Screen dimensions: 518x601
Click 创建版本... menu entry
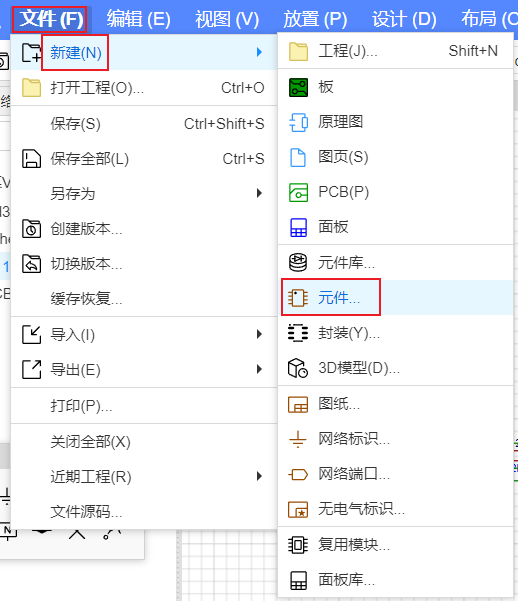144,229
